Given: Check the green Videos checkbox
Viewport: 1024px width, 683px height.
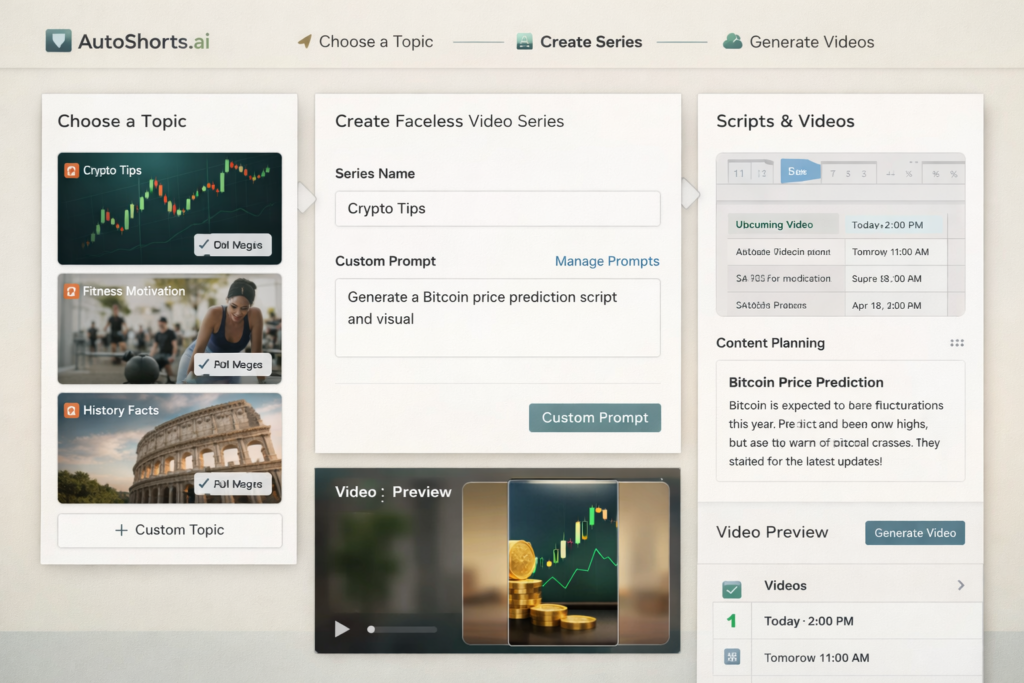Looking at the screenshot, I should tap(732, 585).
